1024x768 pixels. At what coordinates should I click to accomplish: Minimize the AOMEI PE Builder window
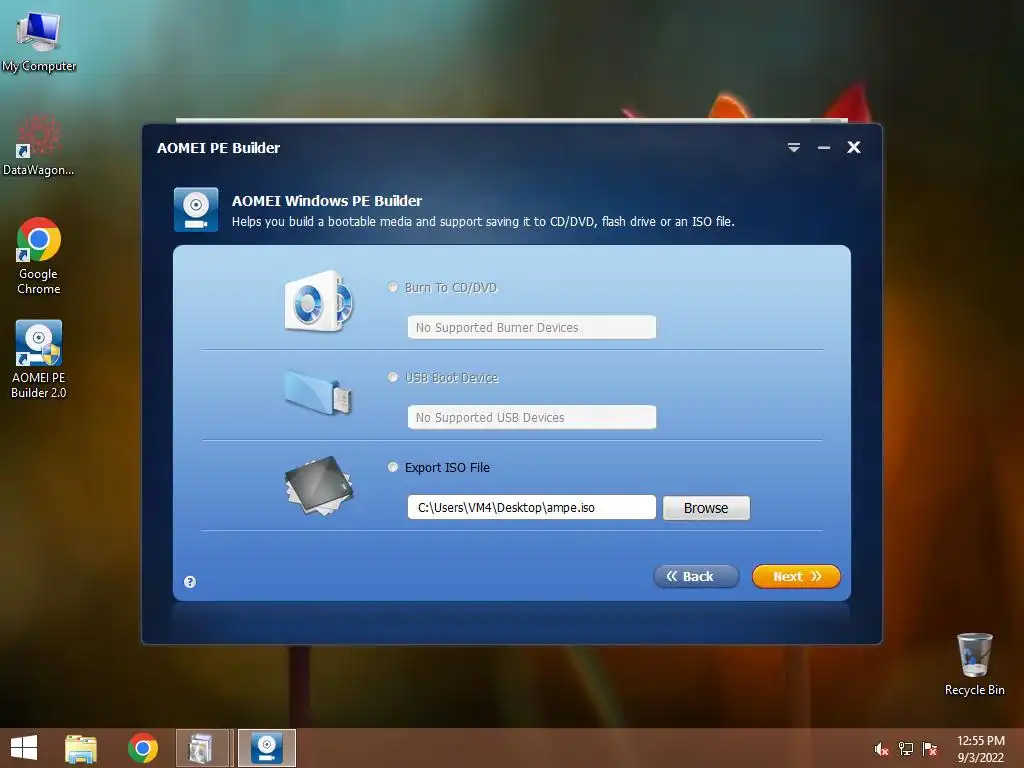(824, 148)
